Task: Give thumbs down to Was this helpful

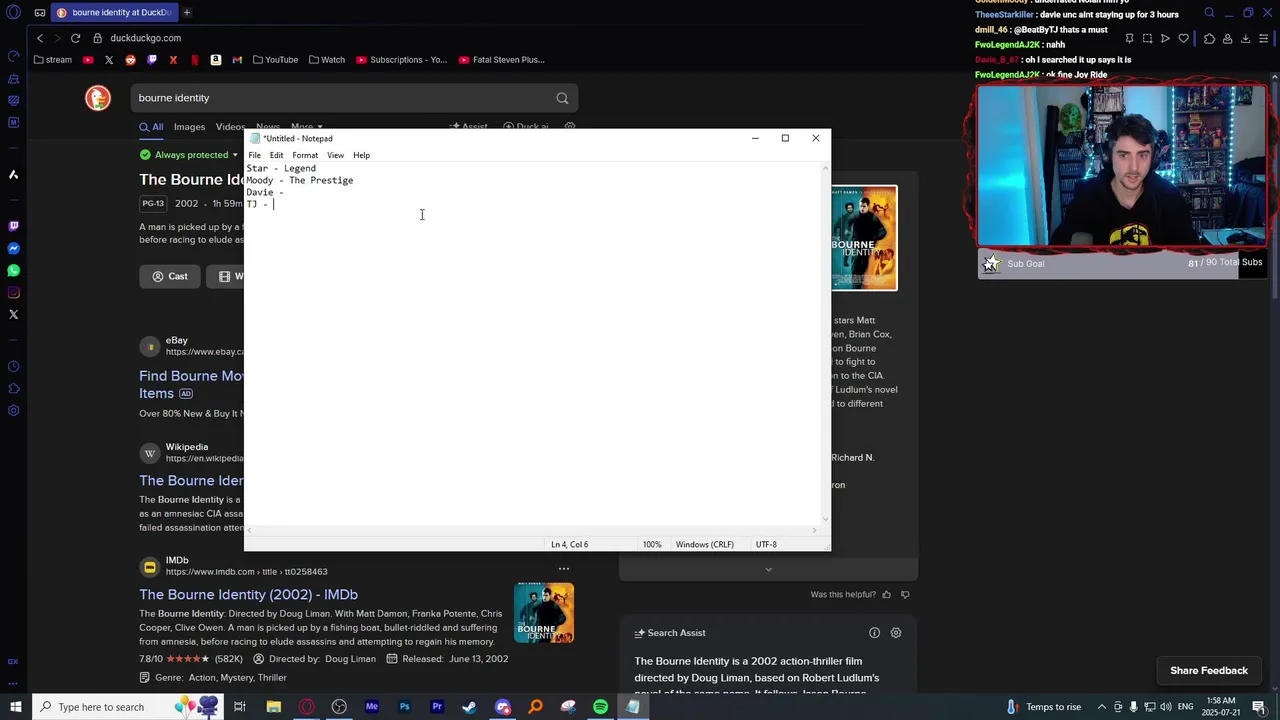Action: [905, 595]
